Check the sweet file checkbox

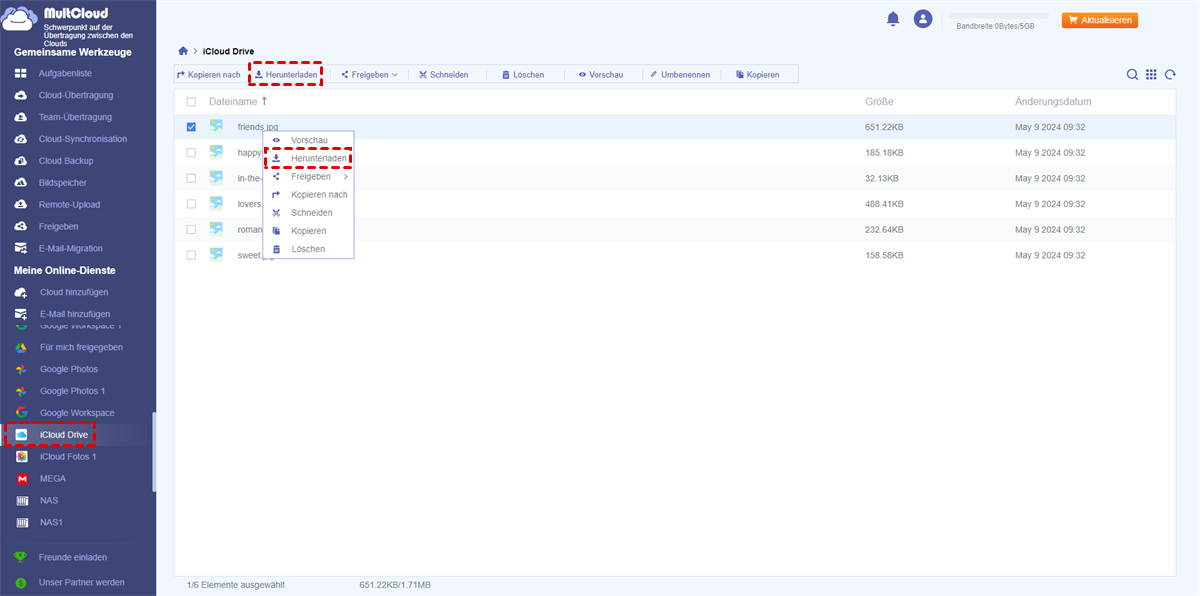[x=191, y=255]
